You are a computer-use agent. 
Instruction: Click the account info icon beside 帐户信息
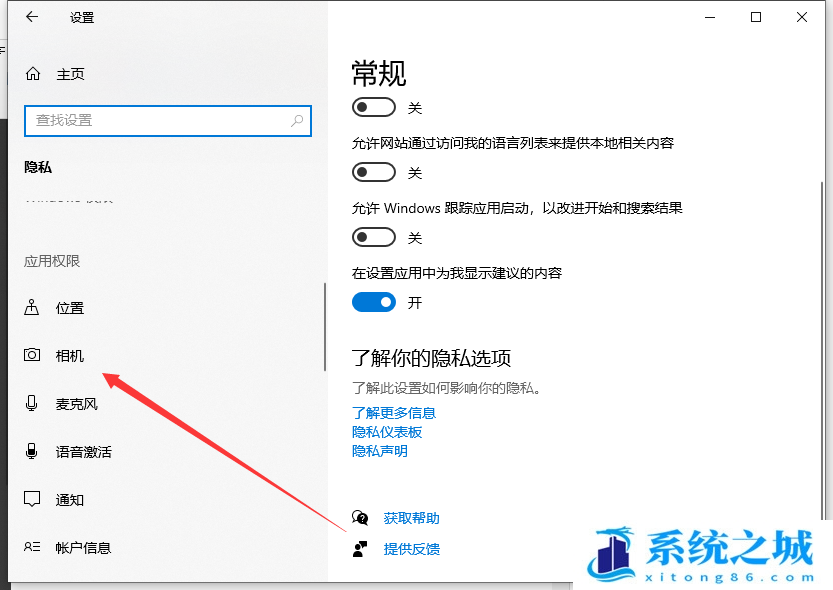32,547
